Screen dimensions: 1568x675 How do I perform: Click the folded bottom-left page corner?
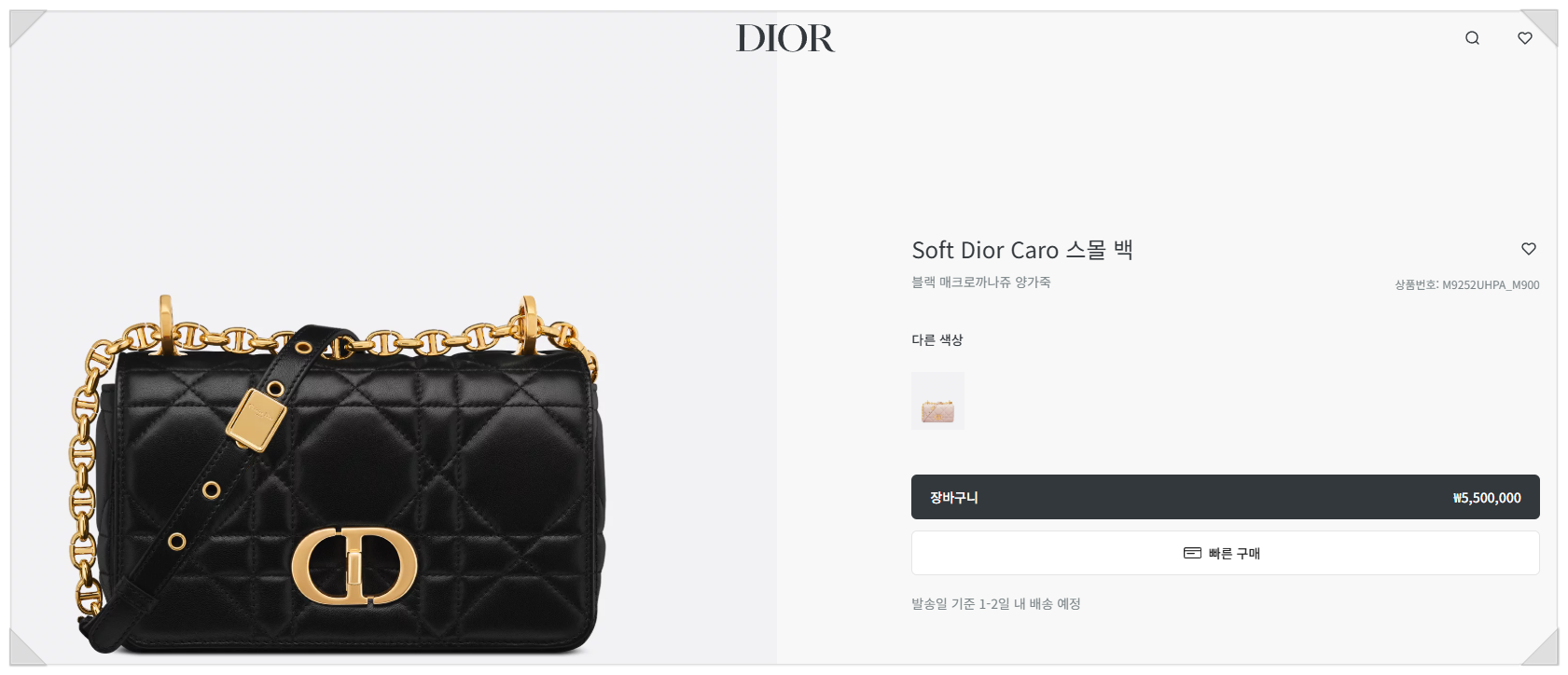27,647
